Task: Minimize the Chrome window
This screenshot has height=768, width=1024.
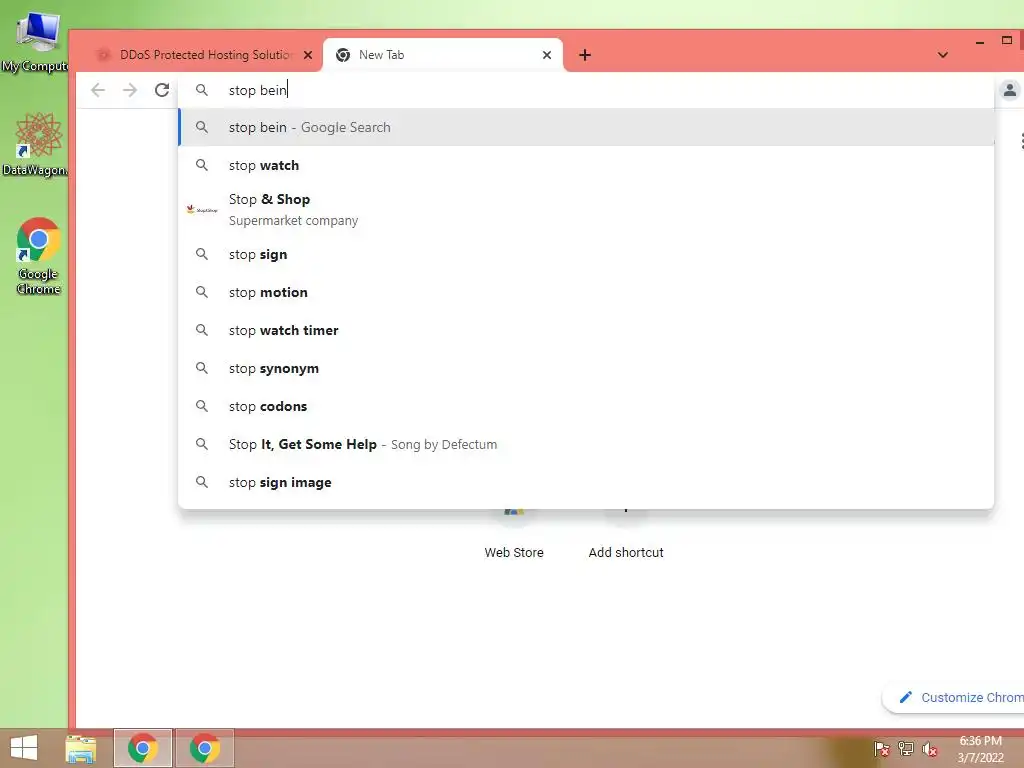Action: tap(980, 41)
